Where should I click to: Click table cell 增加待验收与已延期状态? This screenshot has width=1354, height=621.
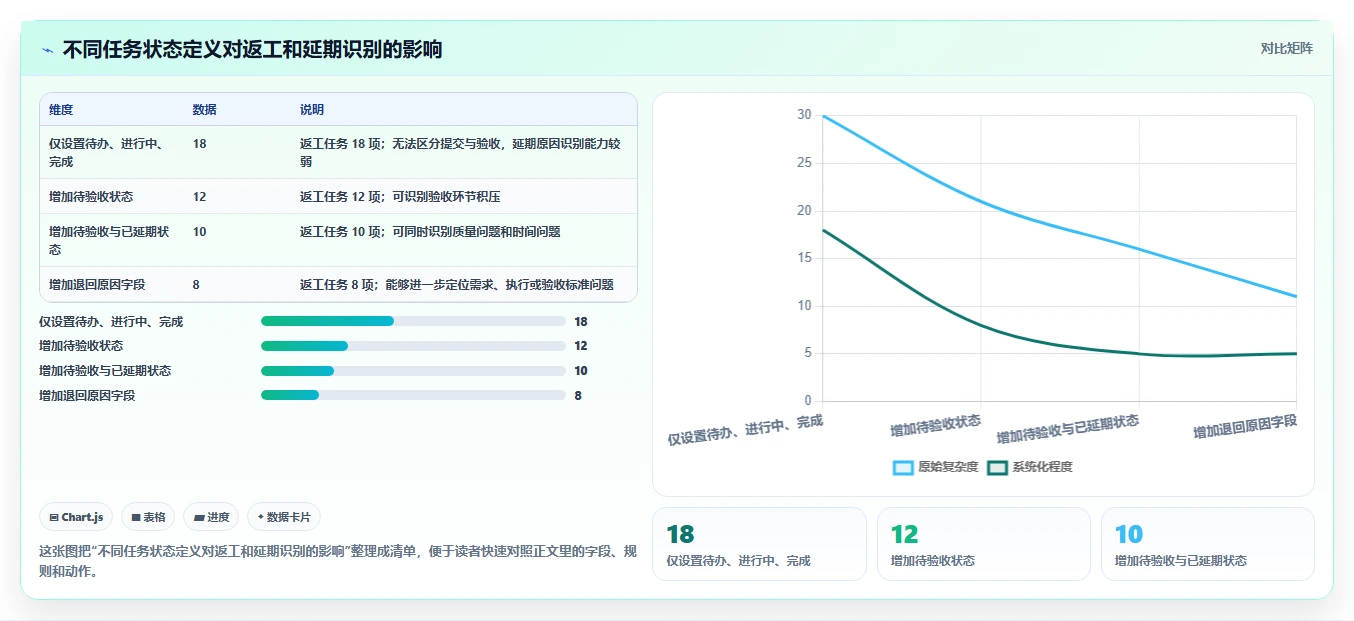tap(109, 240)
